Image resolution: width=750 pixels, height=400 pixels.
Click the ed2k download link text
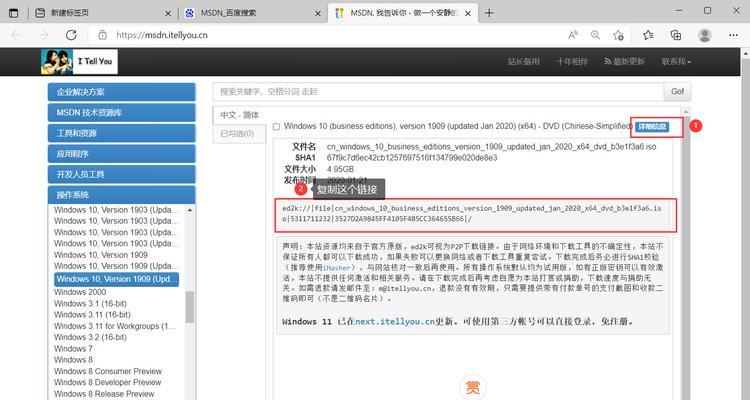tap(472, 213)
